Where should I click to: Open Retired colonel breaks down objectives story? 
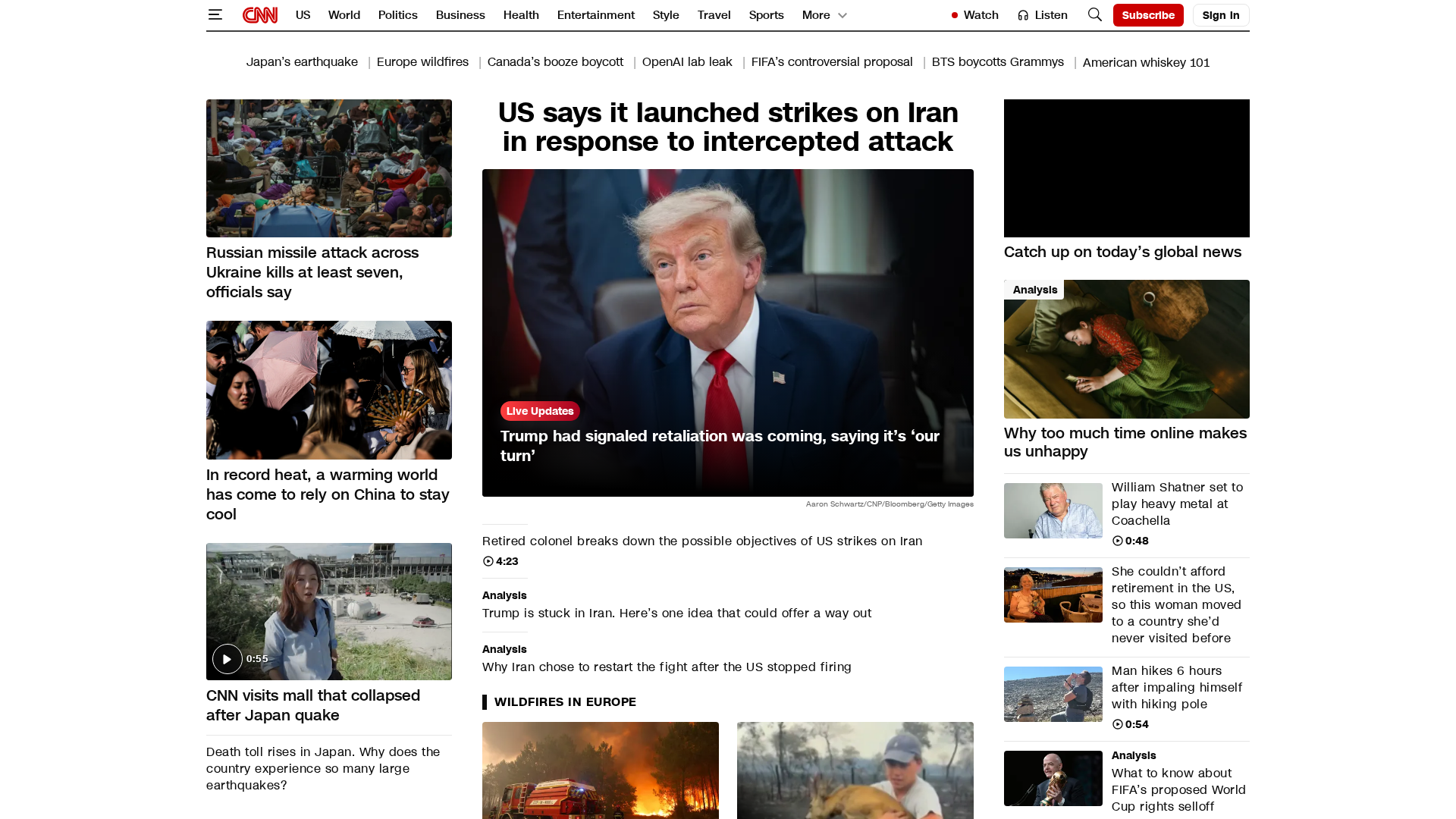702,541
